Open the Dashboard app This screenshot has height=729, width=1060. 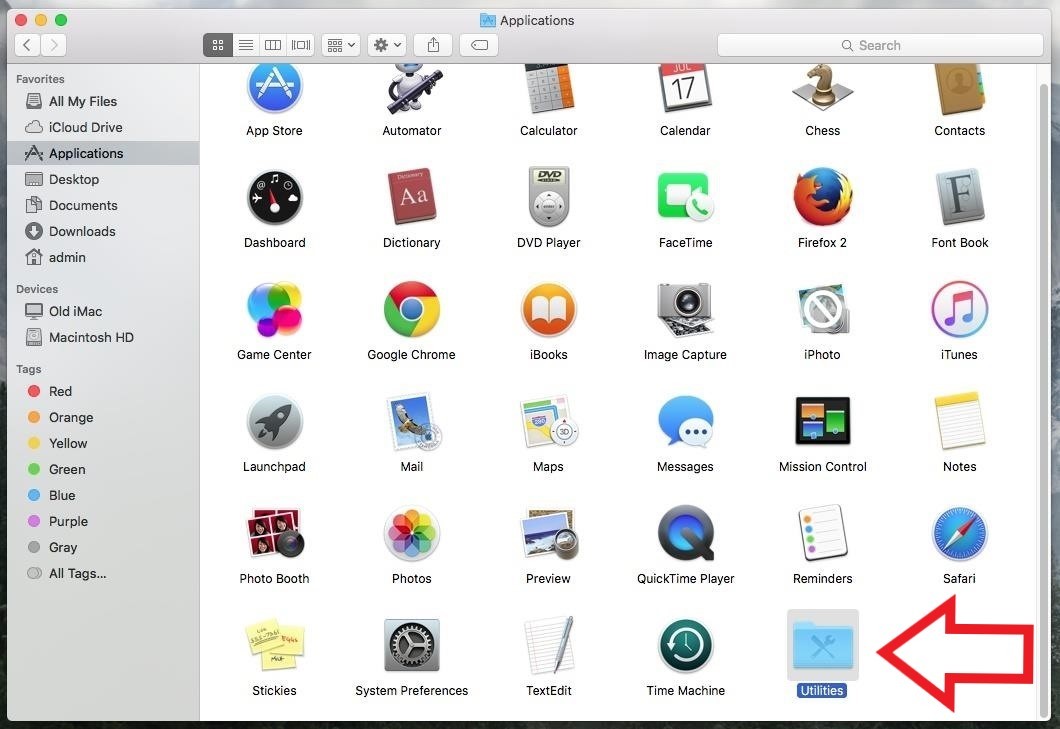click(274, 197)
